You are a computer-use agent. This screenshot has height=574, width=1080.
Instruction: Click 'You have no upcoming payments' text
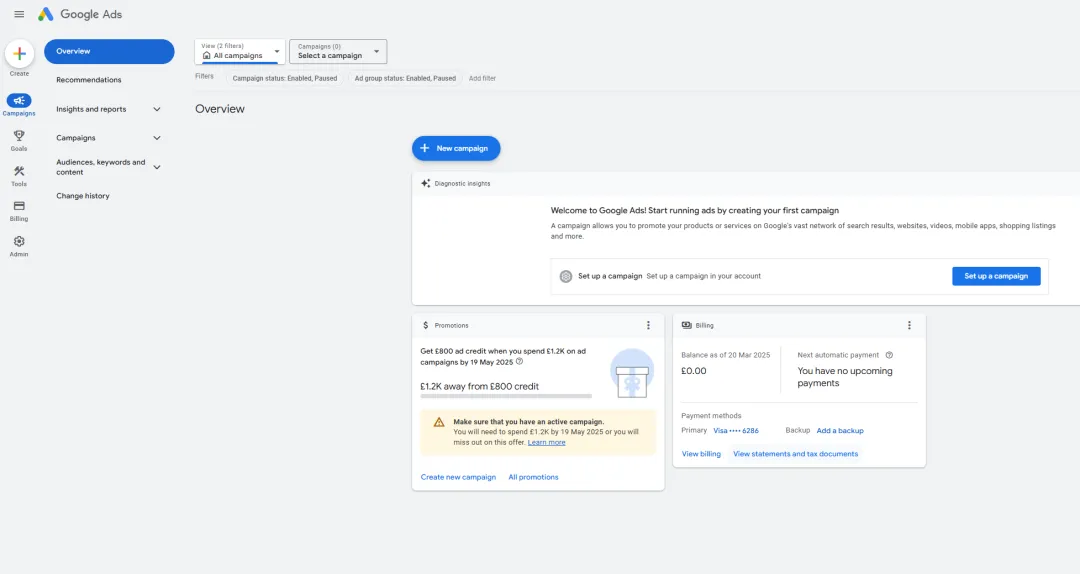click(x=844, y=377)
